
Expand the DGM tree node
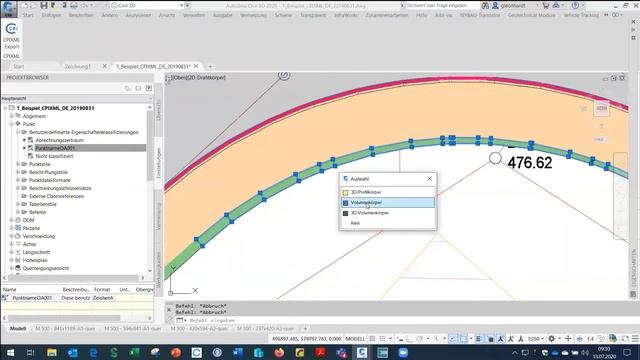pyautogui.click(x=11, y=220)
